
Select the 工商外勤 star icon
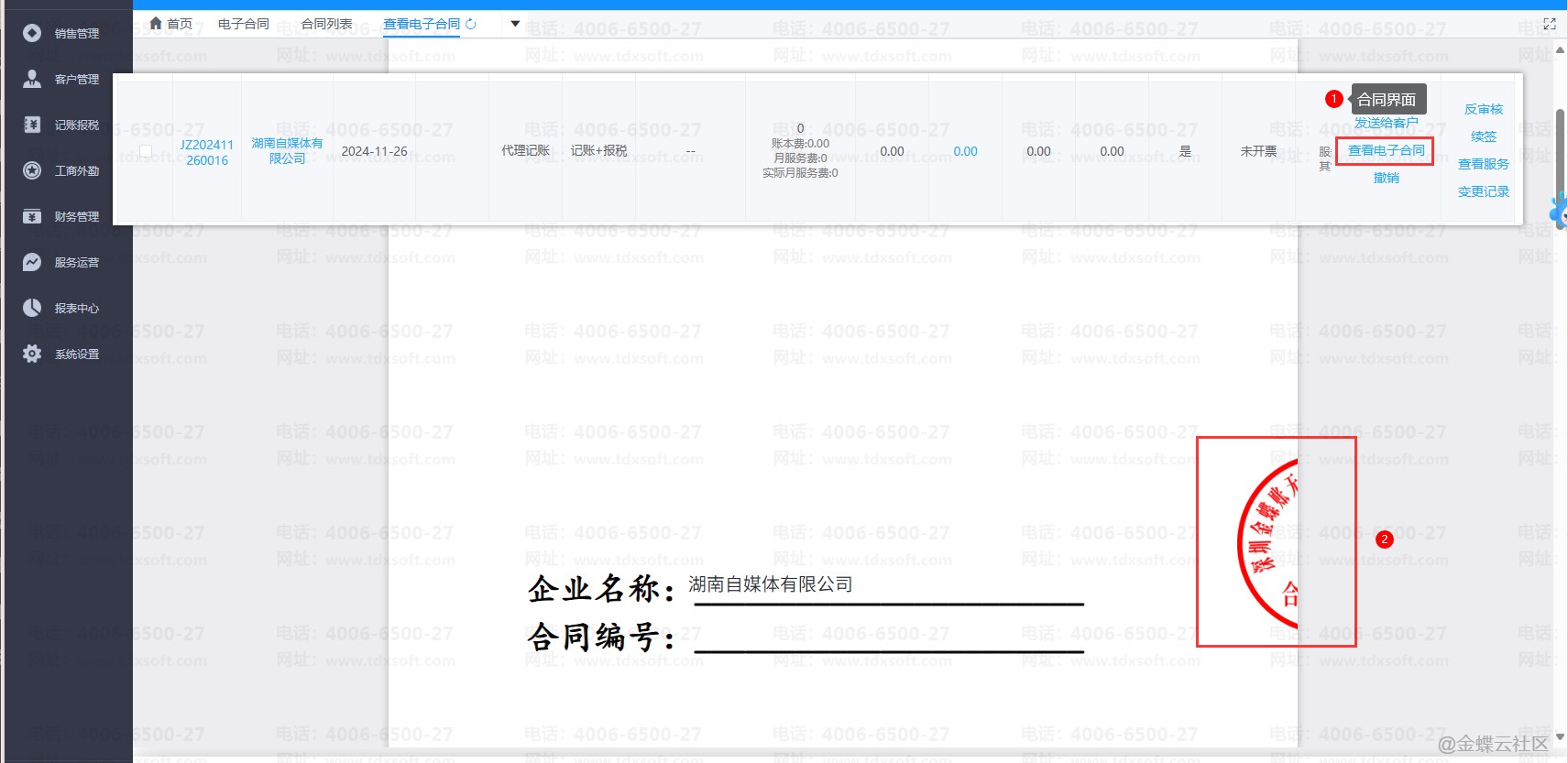click(x=32, y=170)
